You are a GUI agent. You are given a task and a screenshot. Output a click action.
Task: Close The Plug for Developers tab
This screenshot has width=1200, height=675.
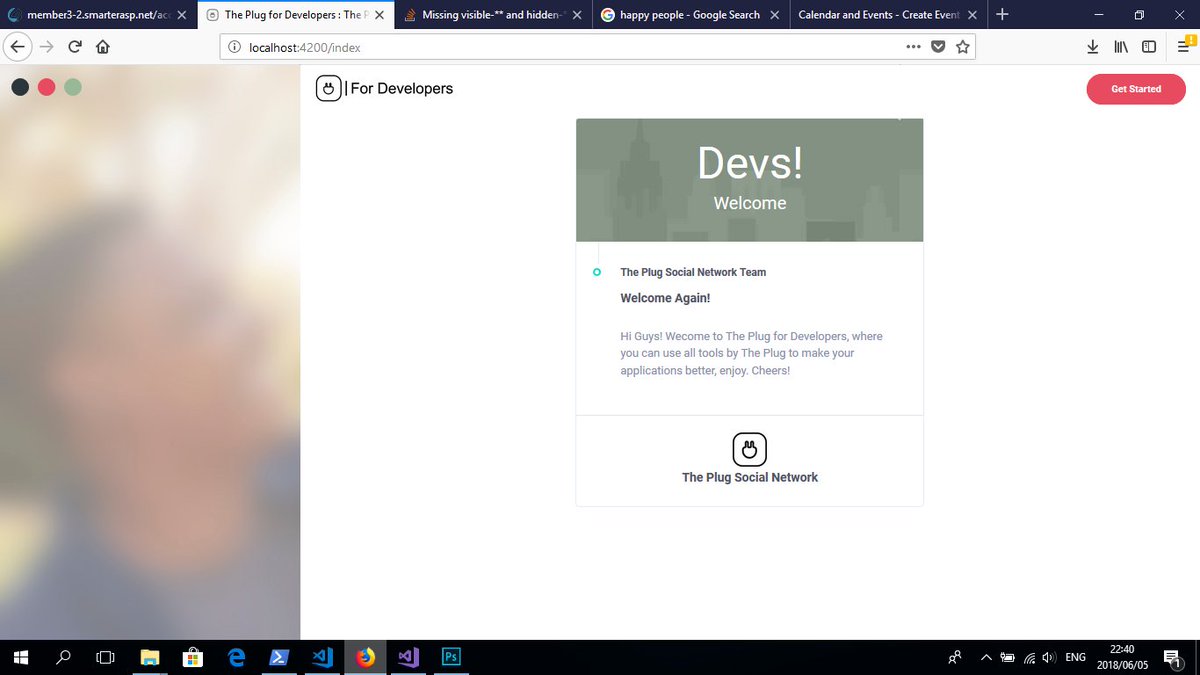point(379,15)
